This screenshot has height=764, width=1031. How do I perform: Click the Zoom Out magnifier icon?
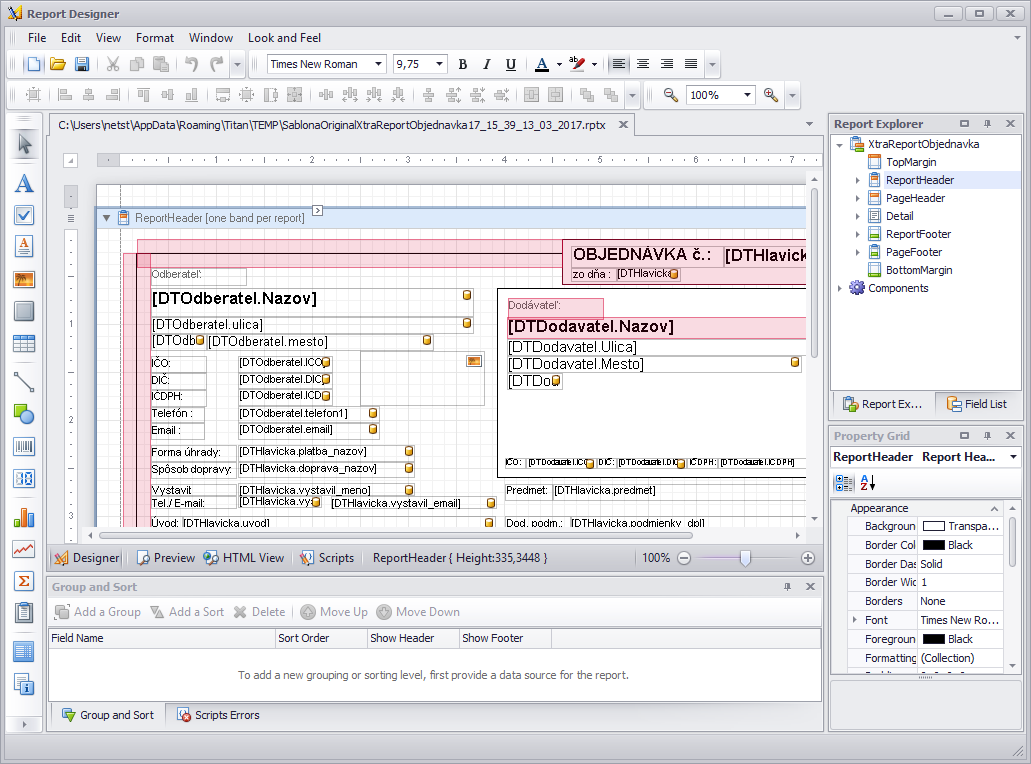670,95
